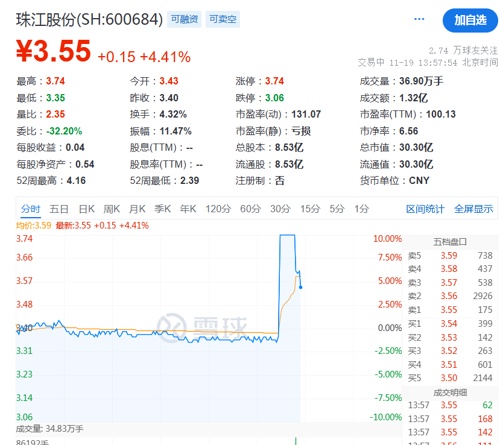Click the 换手 value 4.32%
This screenshot has height=445, width=500.
coord(173,114)
